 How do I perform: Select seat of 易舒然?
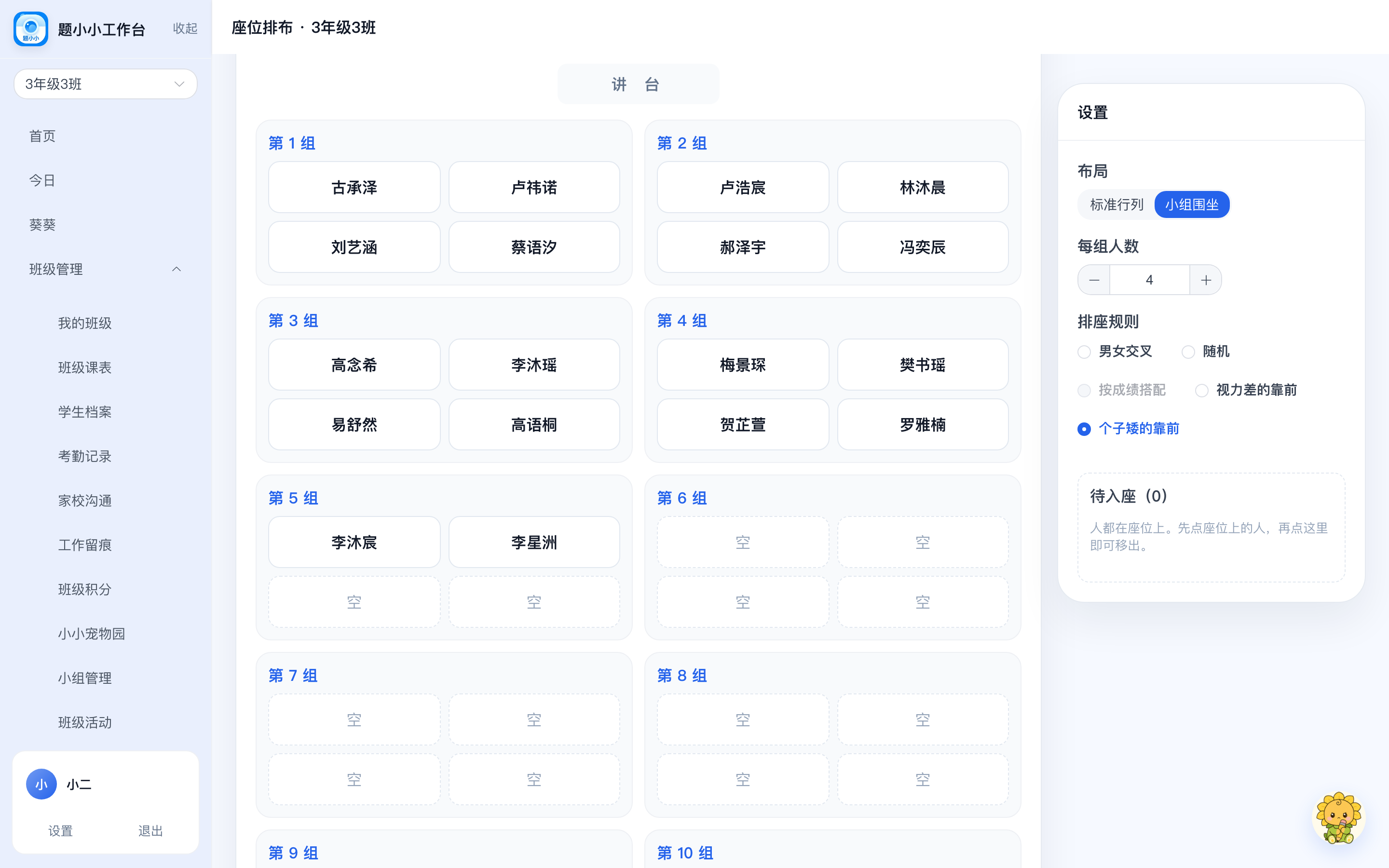point(354,425)
